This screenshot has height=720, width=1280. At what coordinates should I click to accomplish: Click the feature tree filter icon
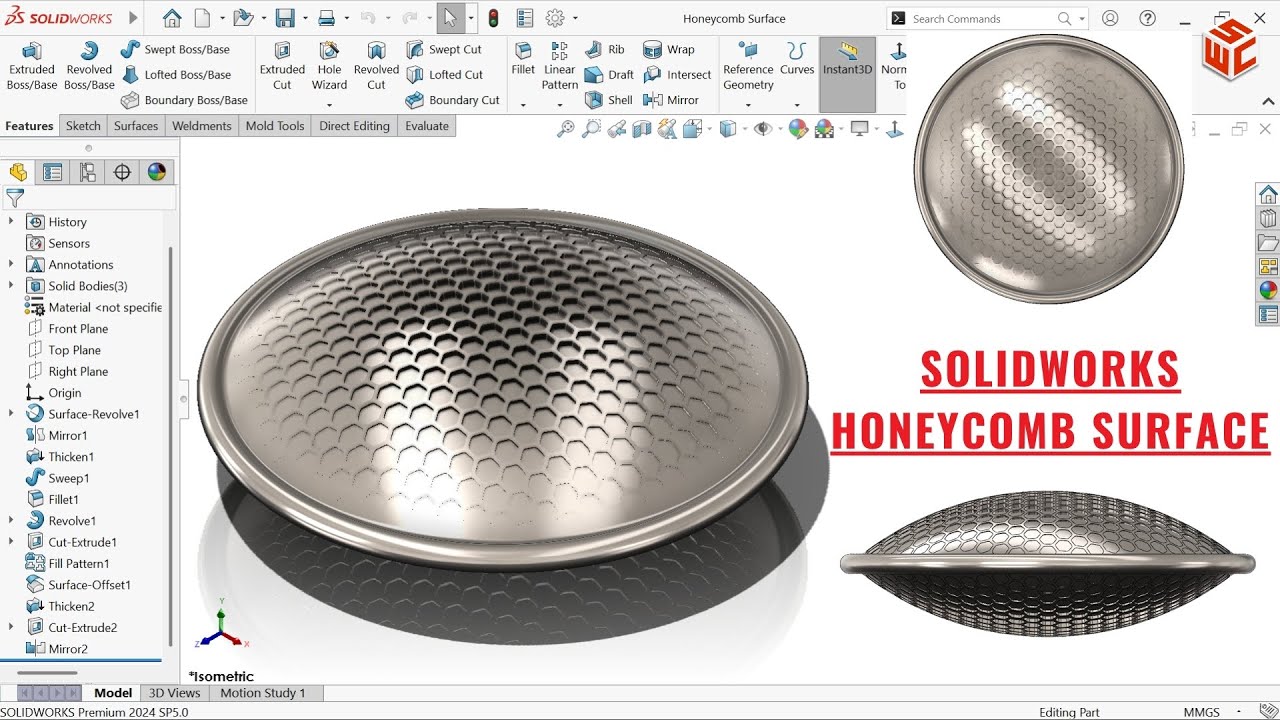14,198
